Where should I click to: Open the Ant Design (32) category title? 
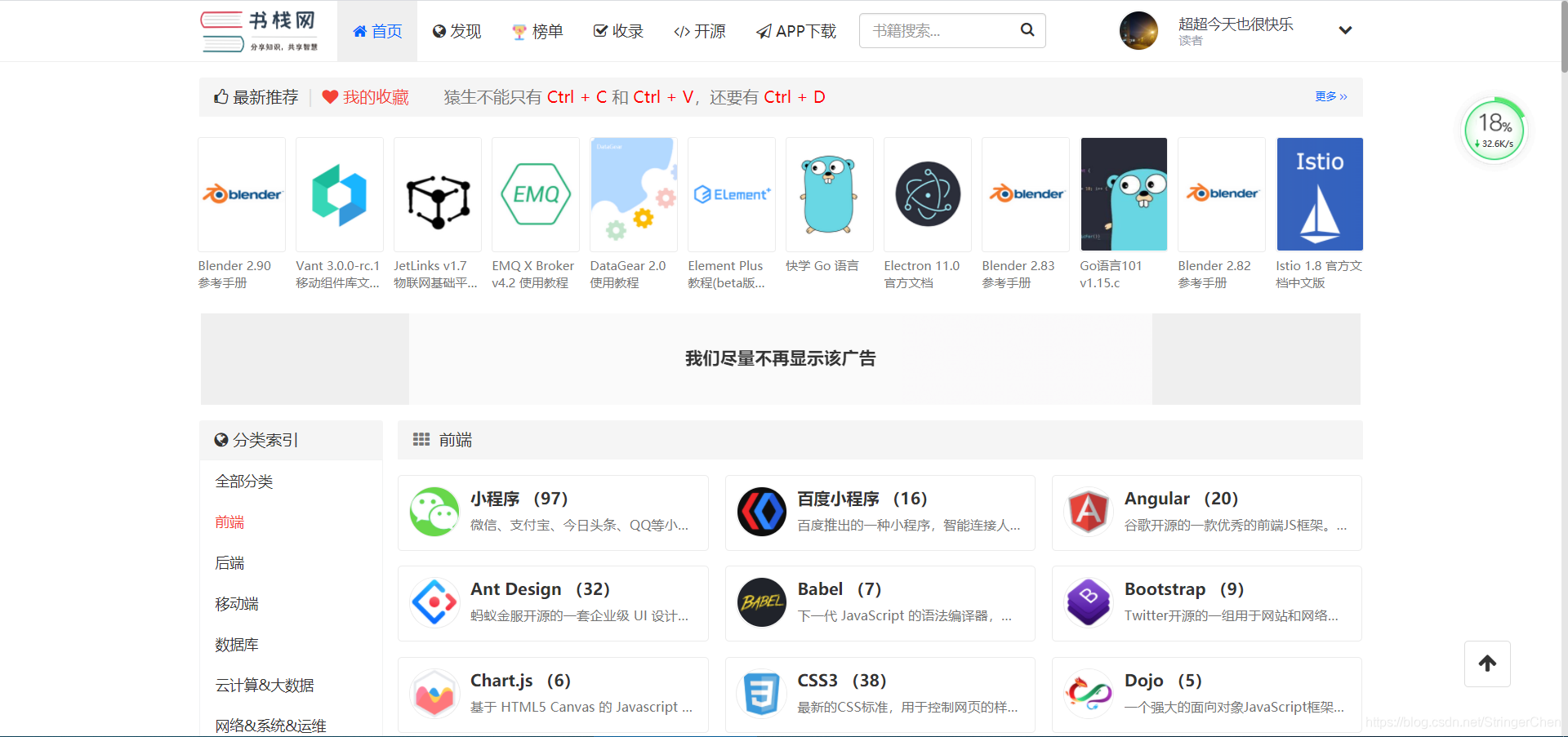tap(541, 589)
